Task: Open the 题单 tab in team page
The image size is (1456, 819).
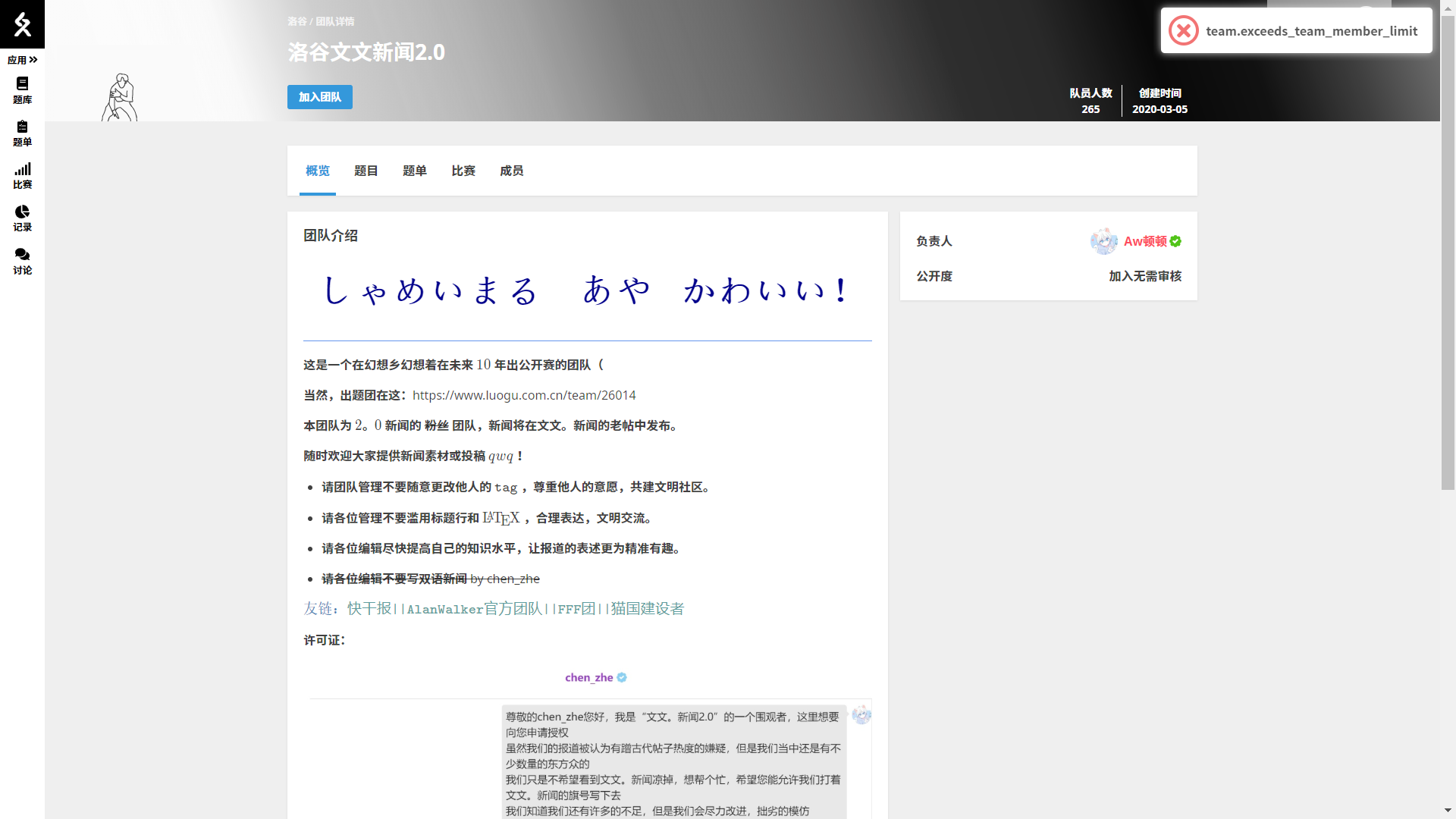Action: tap(414, 171)
